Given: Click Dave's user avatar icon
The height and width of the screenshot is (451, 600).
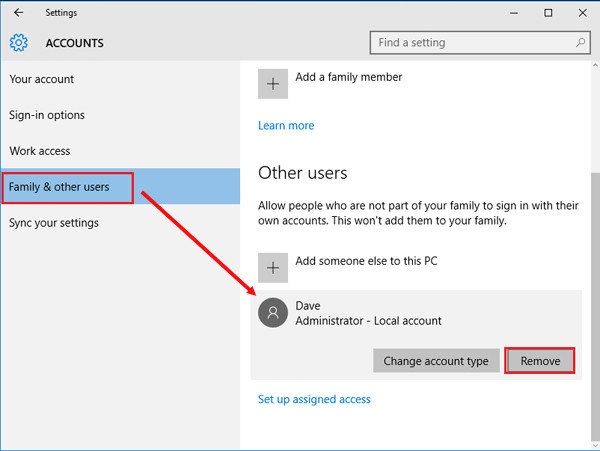Looking at the screenshot, I should pos(273,313).
